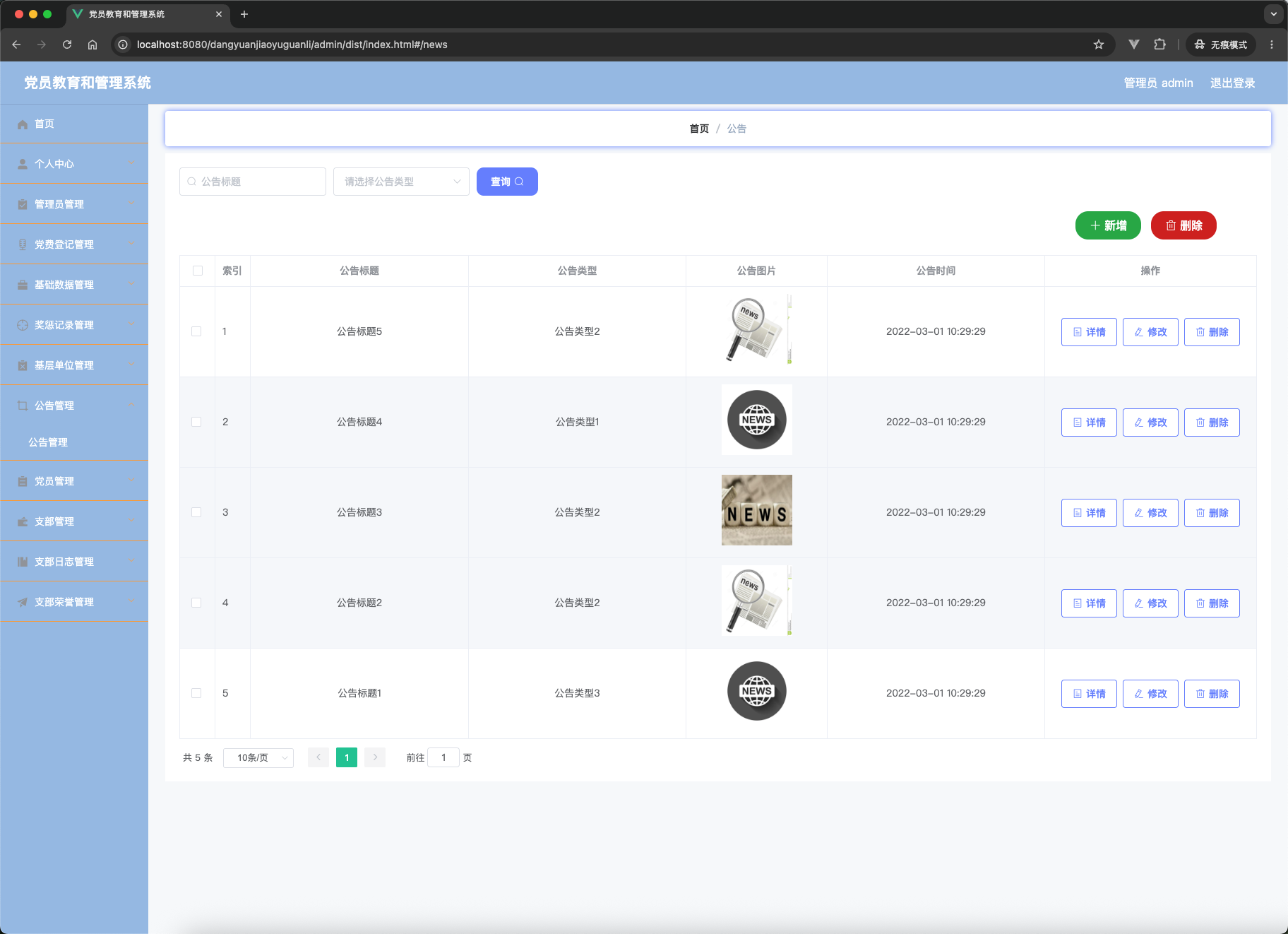Expand the 党员管理 menu arrow
Screen dimensions: 1288x934
(131, 481)
